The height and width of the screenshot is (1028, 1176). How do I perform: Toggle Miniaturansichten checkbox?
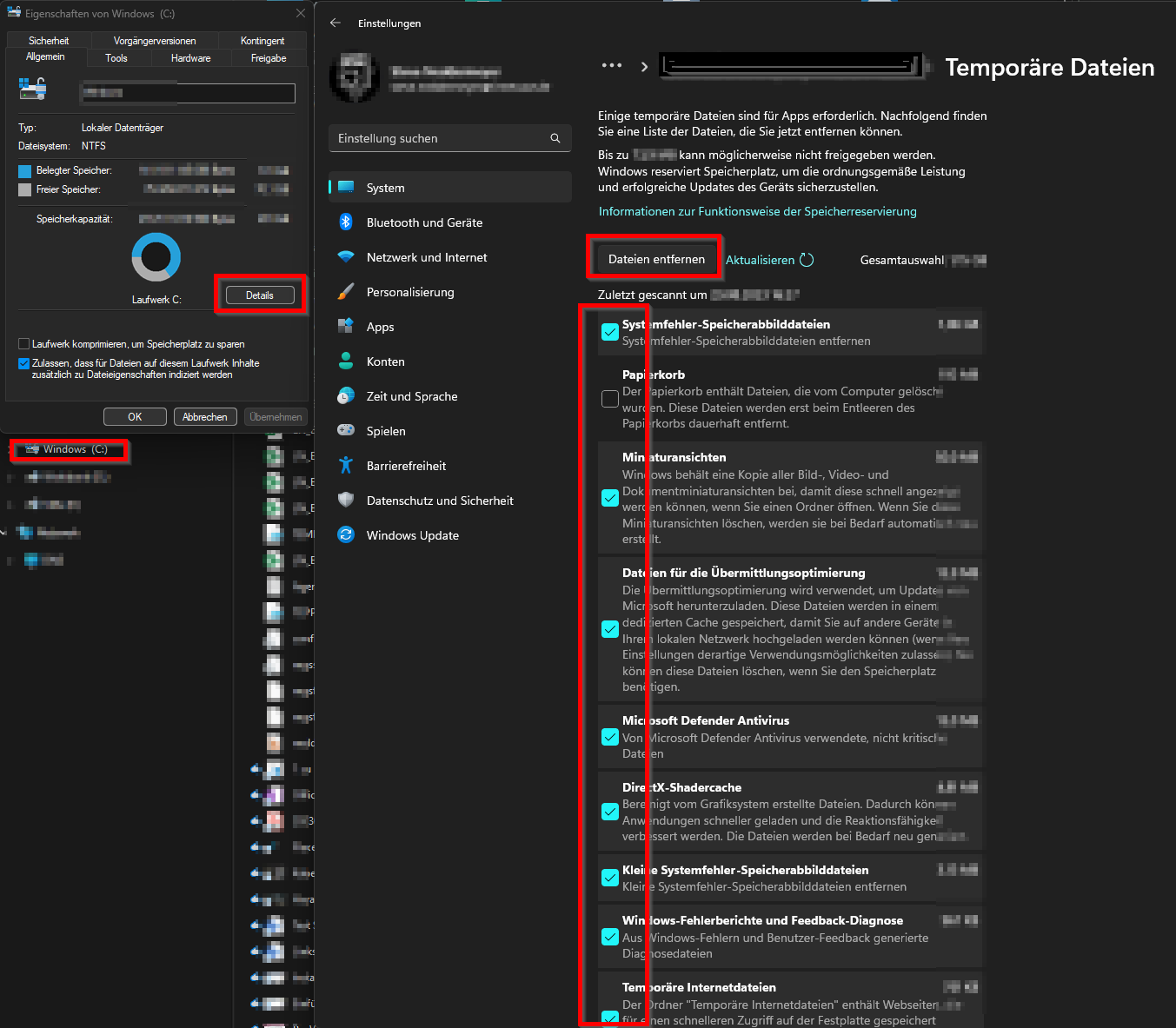pos(610,498)
